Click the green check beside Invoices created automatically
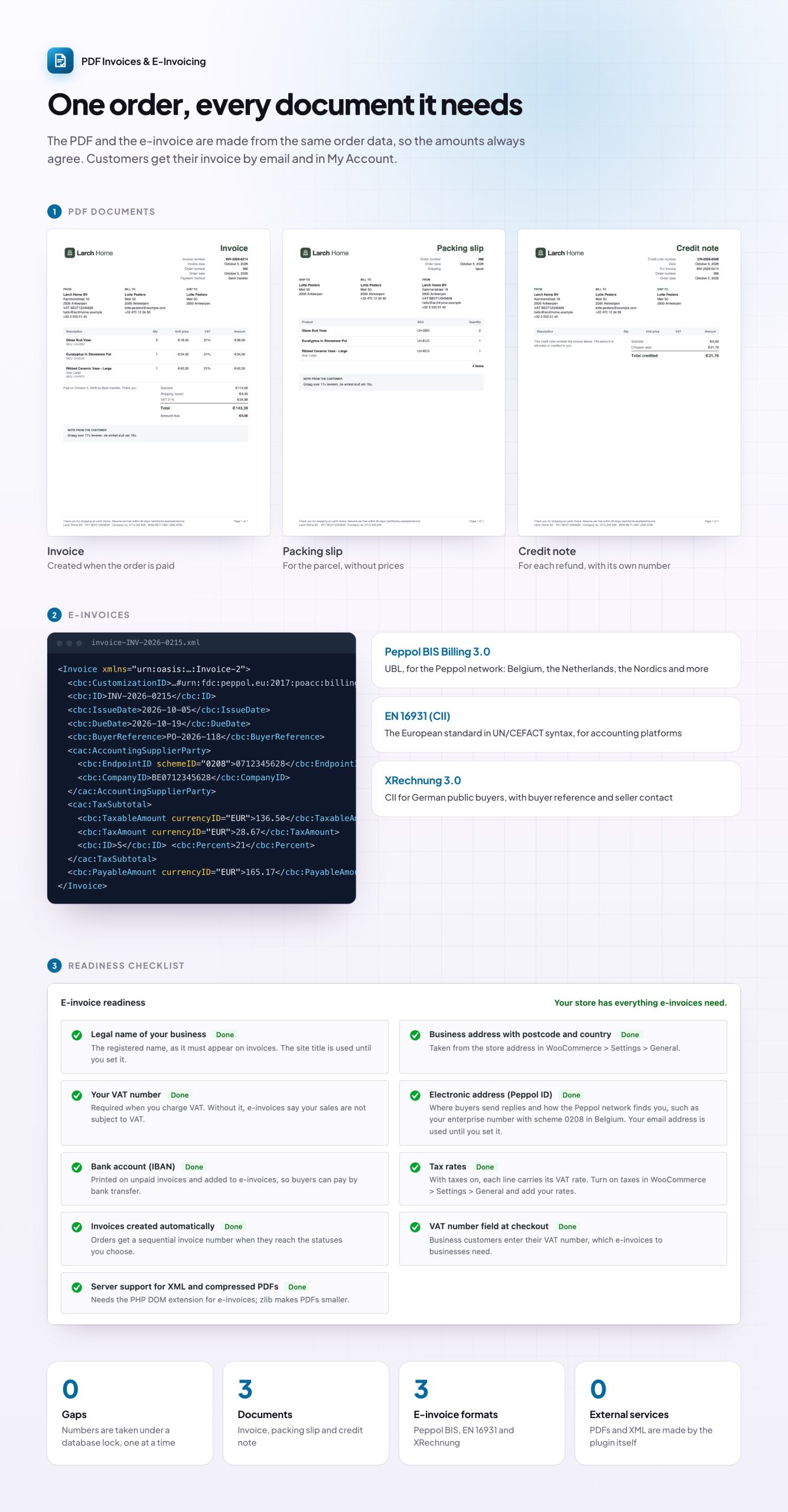The image size is (788, 1512). [77, 1227]
